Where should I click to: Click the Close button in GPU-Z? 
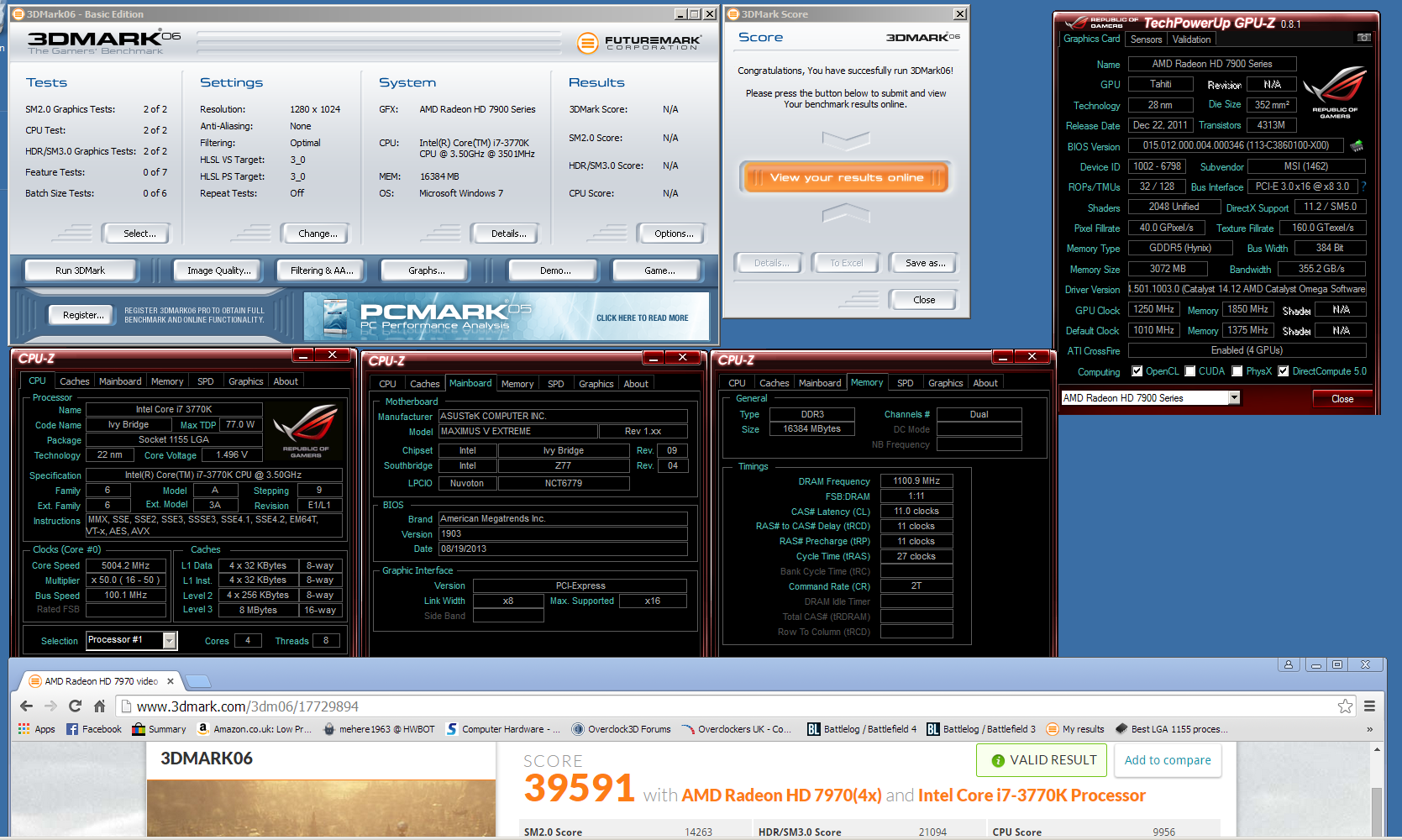pos(1342,399)
